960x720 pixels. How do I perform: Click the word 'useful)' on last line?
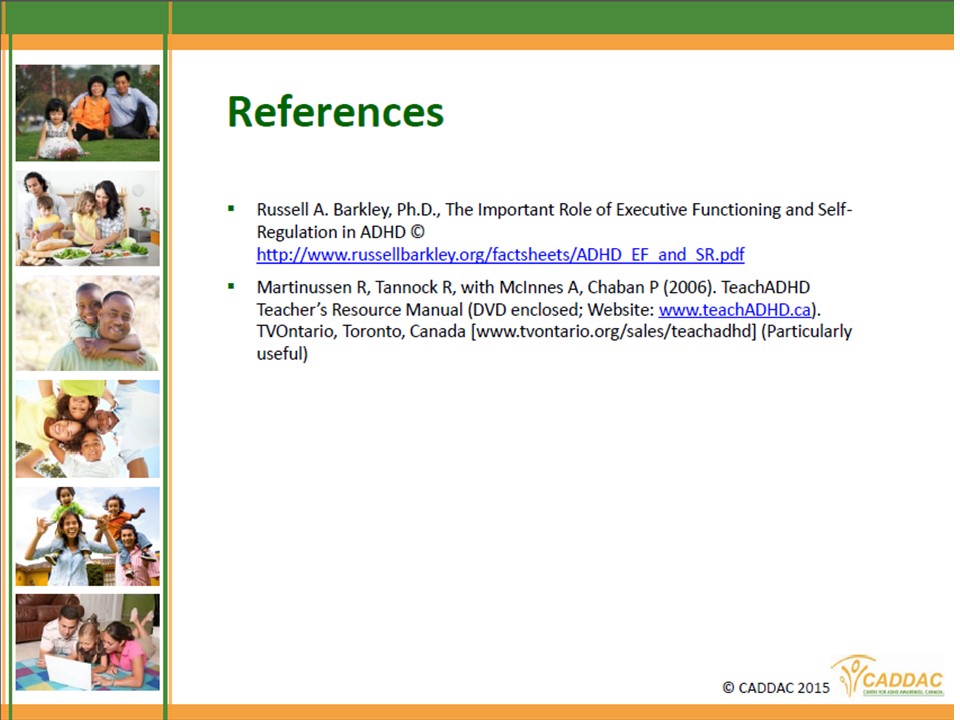tap(282, 354)
